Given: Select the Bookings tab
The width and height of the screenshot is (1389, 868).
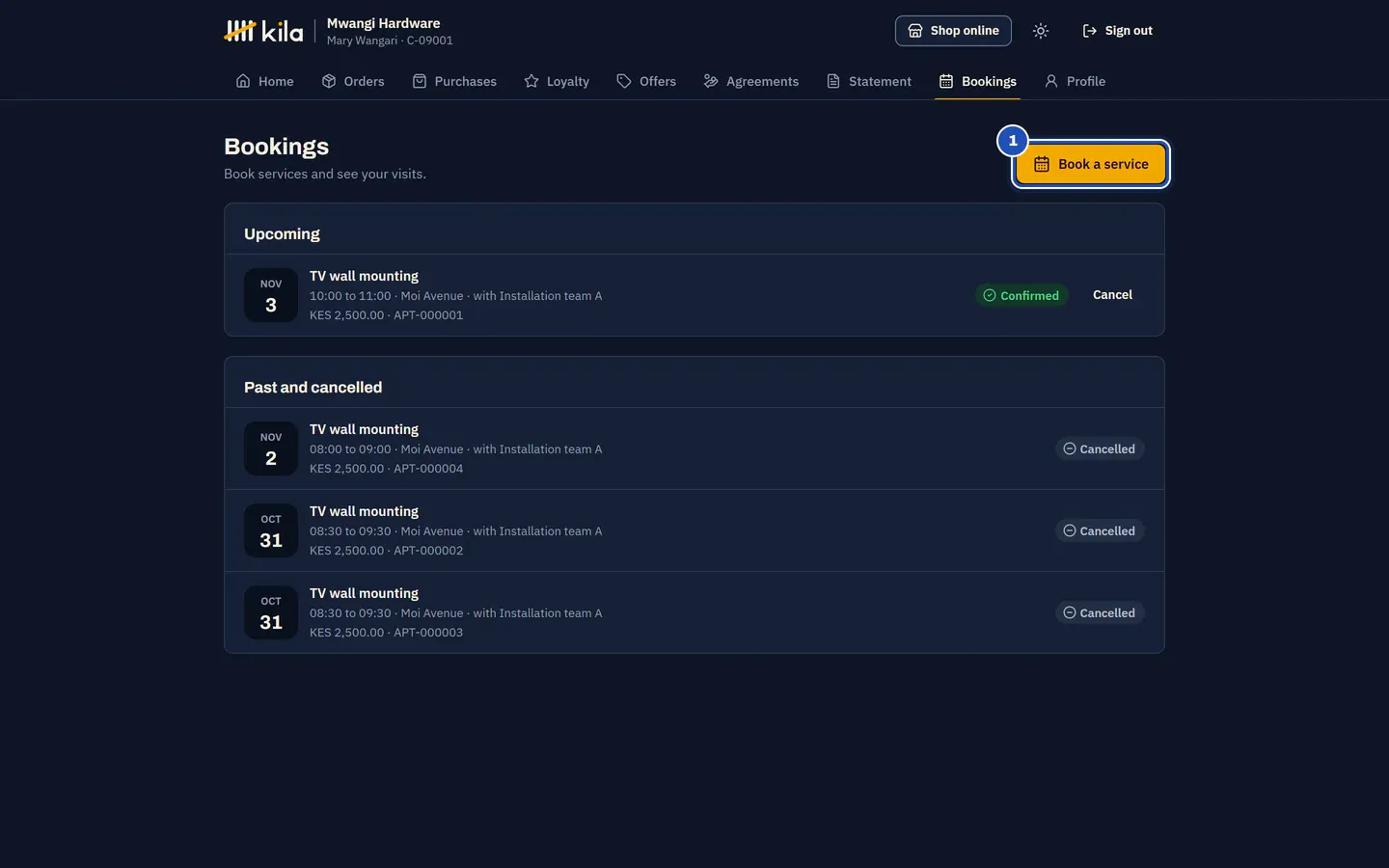Looking at the screenshot, I should tap(978, 81).
